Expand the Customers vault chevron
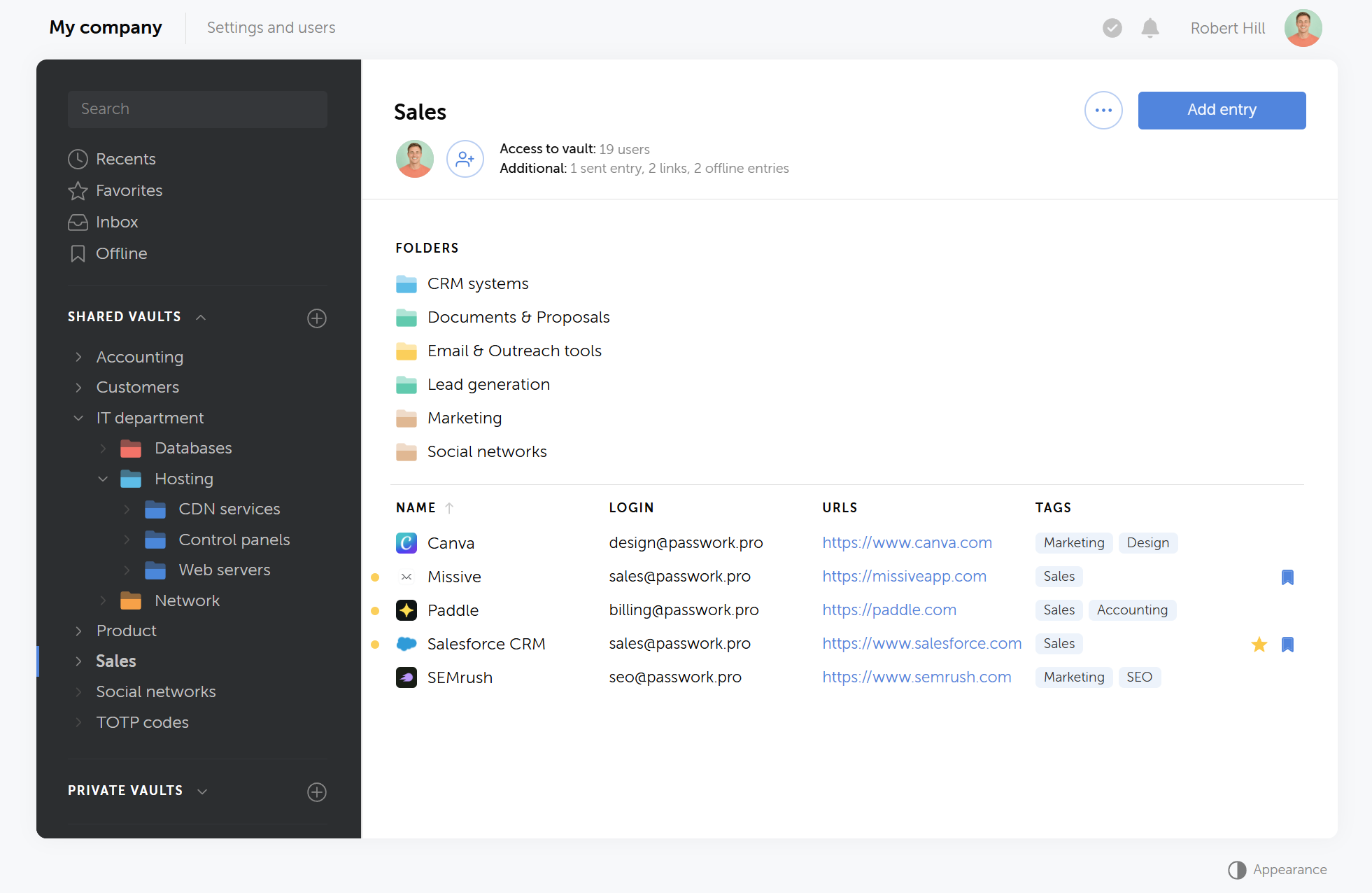The height and width of the screenshot is (893, 1372). [78, 388]
